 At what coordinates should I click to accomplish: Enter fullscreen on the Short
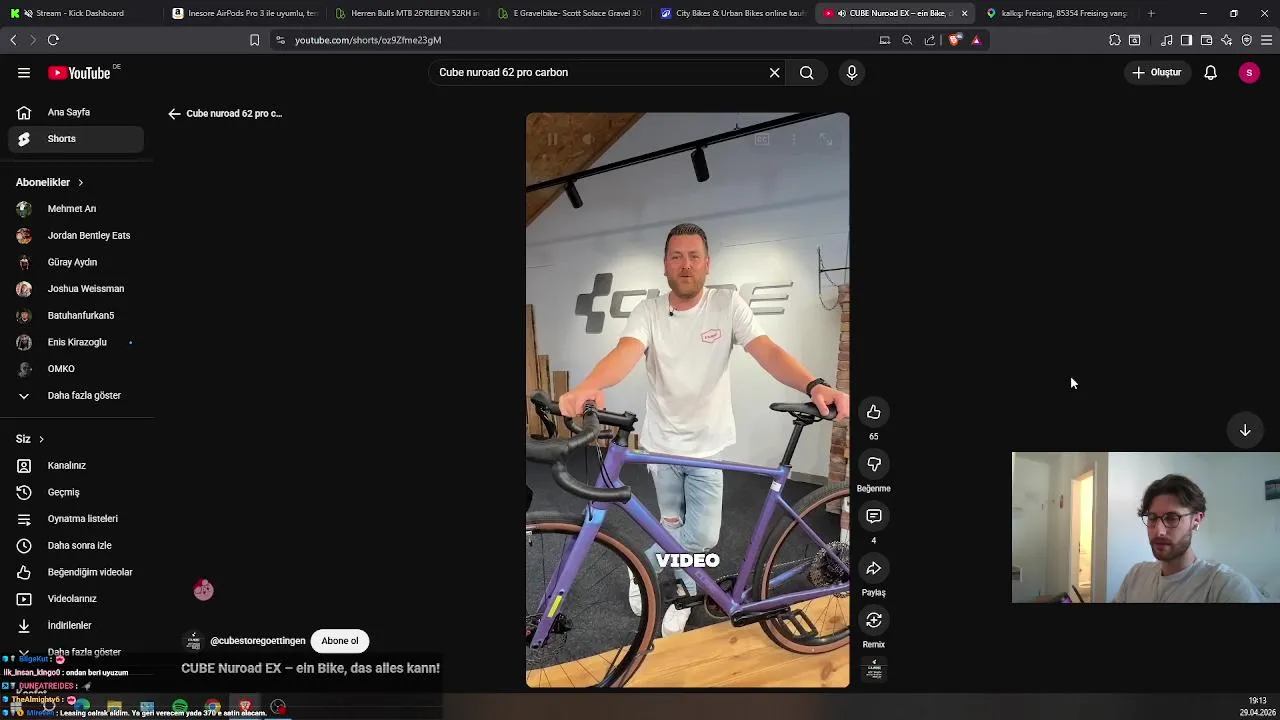[826, 140]
